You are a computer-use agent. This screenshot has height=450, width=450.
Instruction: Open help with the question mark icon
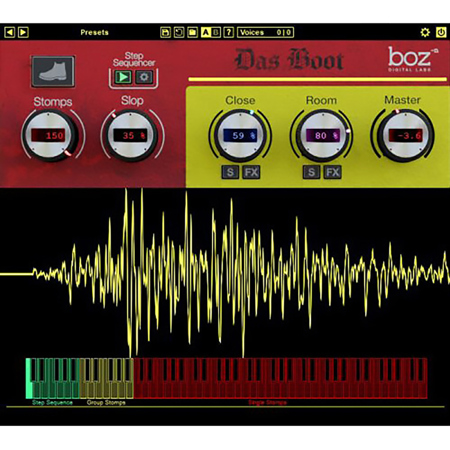[229, 32]
